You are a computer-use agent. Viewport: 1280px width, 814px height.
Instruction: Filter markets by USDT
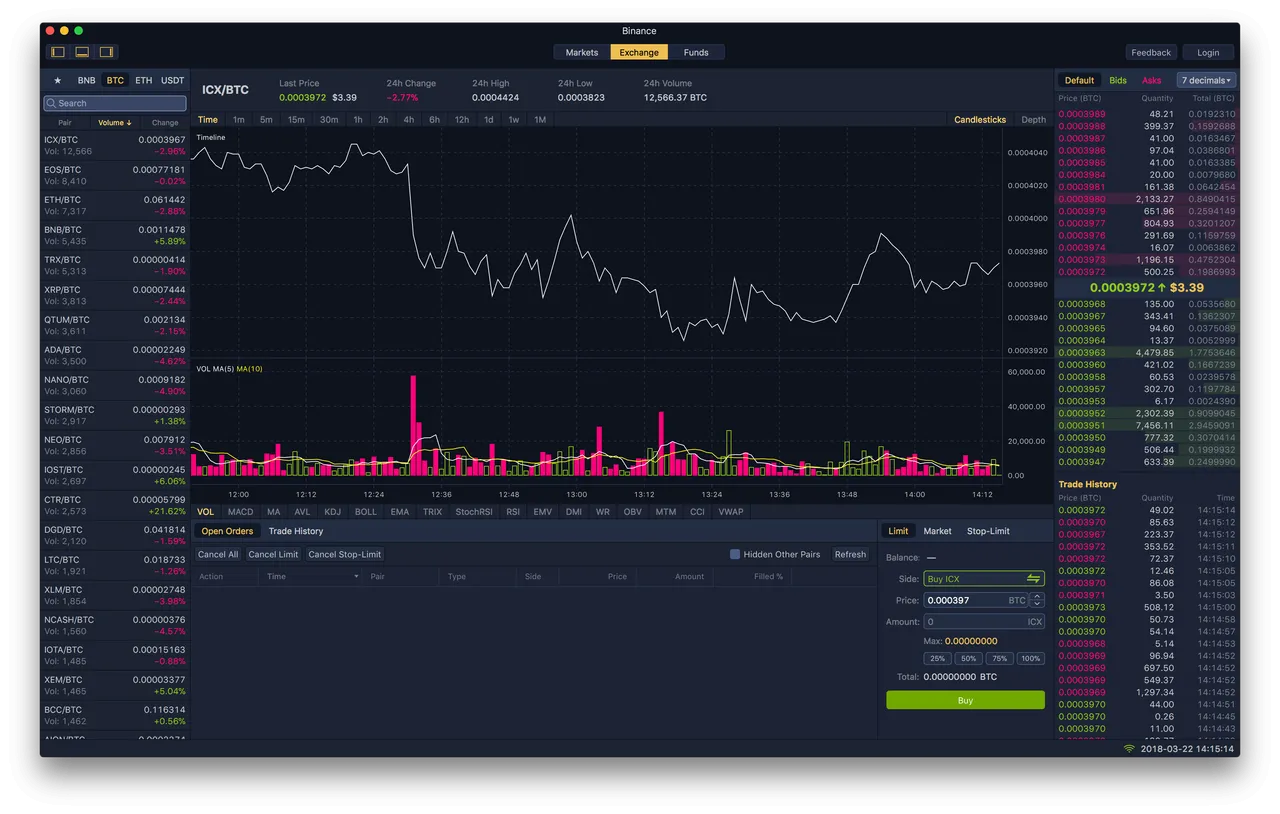pyautogui.click(x=173, y=80)
